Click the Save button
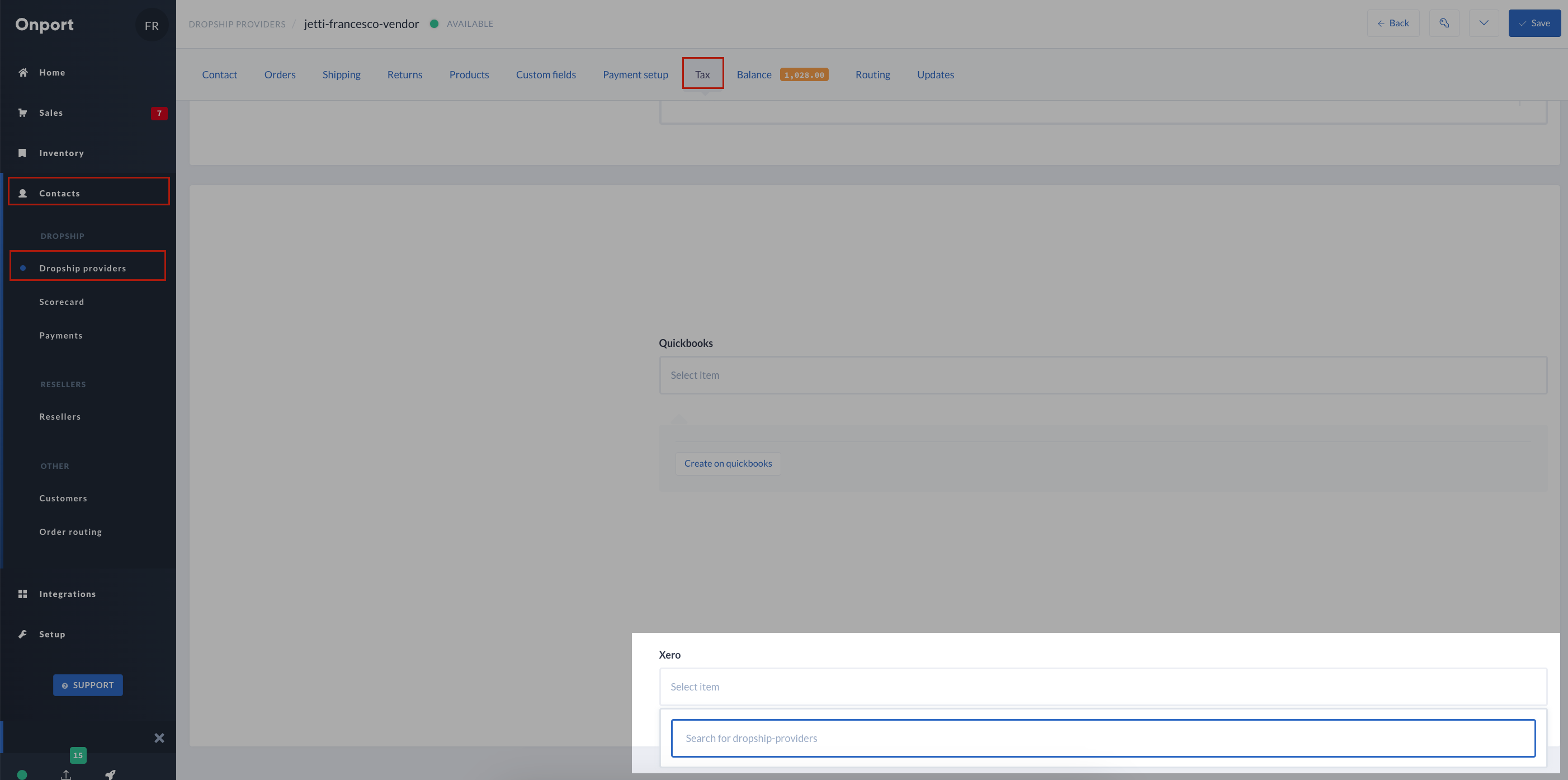 point(1534,23)
